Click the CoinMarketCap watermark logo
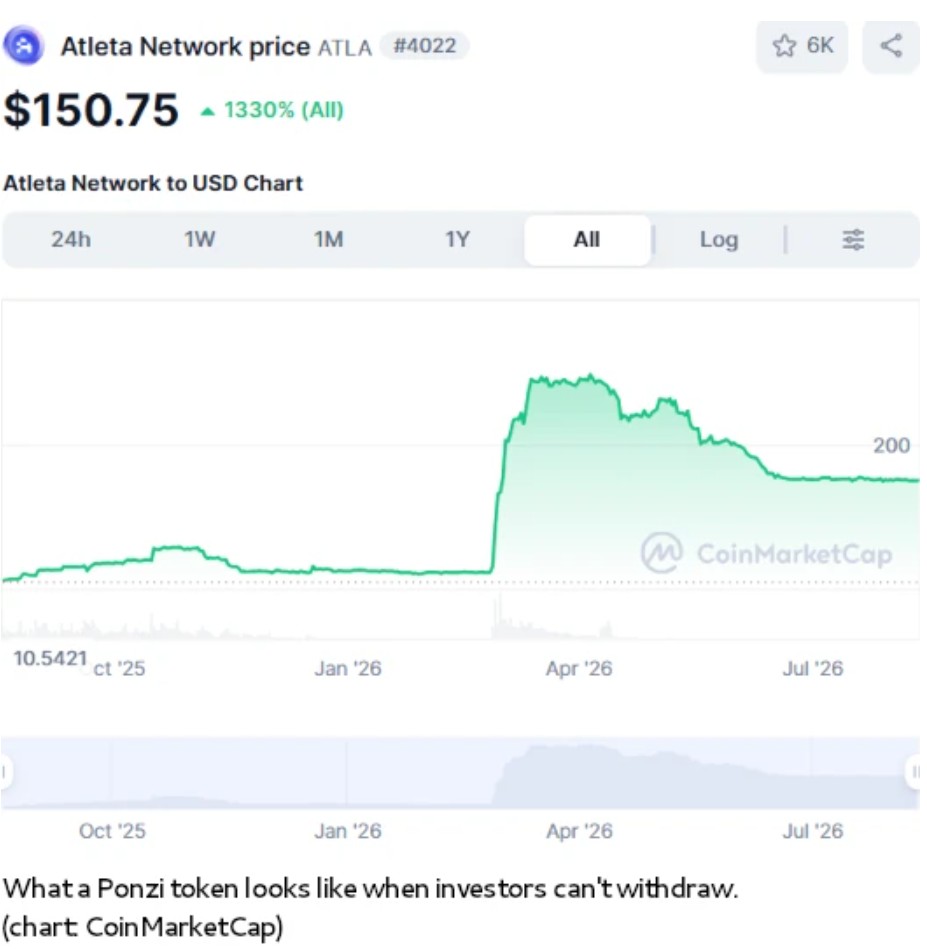 point(662,553)
